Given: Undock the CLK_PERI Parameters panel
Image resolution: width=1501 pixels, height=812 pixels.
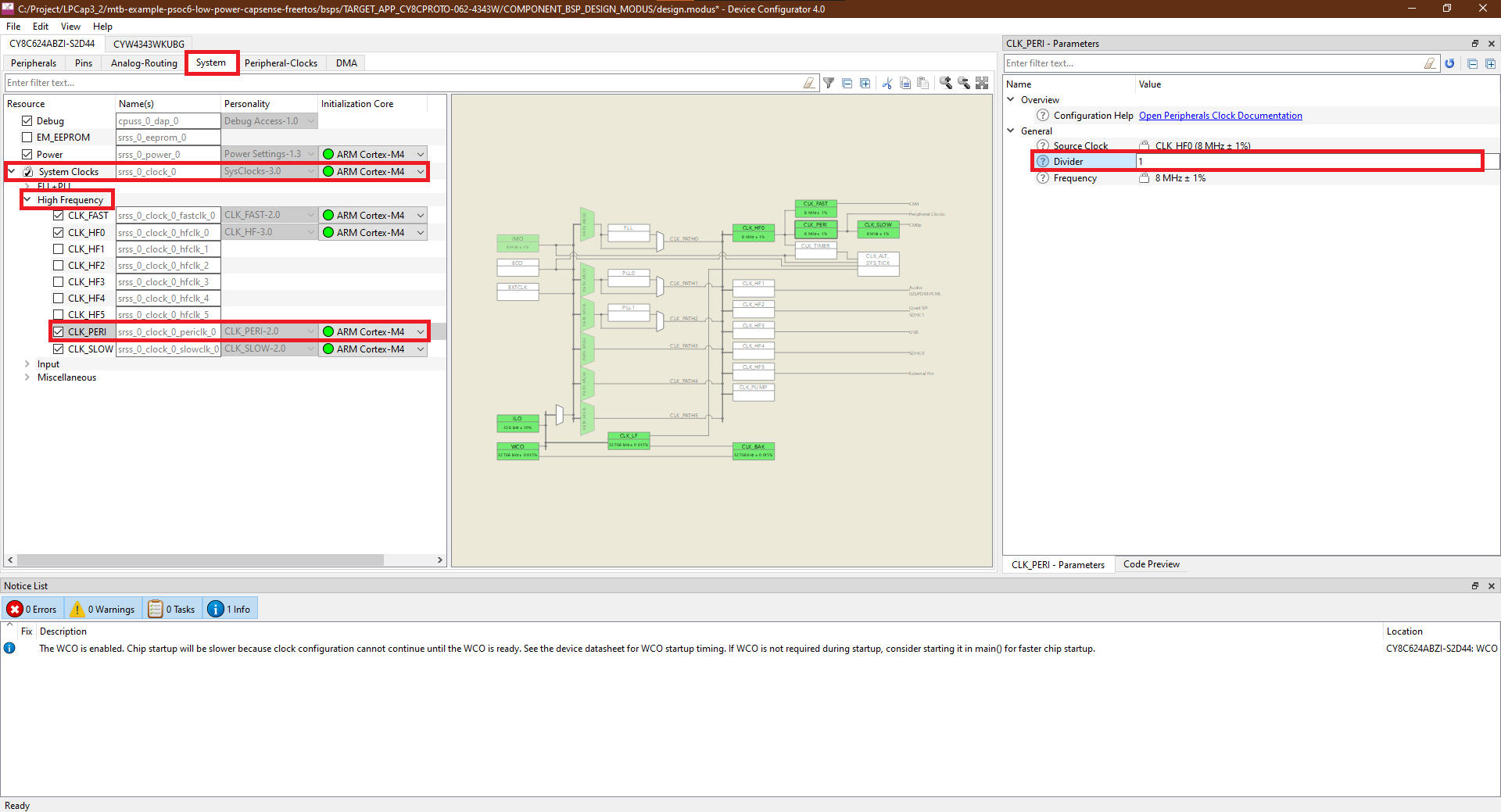Looking at the screenshot, I should [1475, 44].
